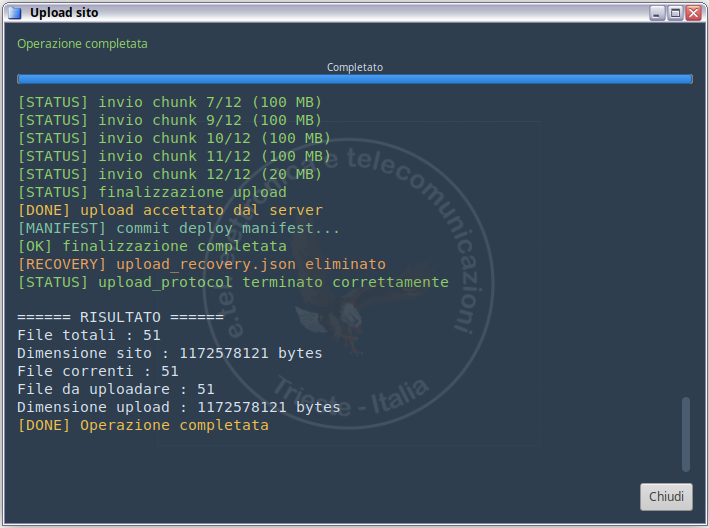The width and height of the screenshot is (709, 528).
Task: Click the 'Completato' progress label
Action: (355, 67)
